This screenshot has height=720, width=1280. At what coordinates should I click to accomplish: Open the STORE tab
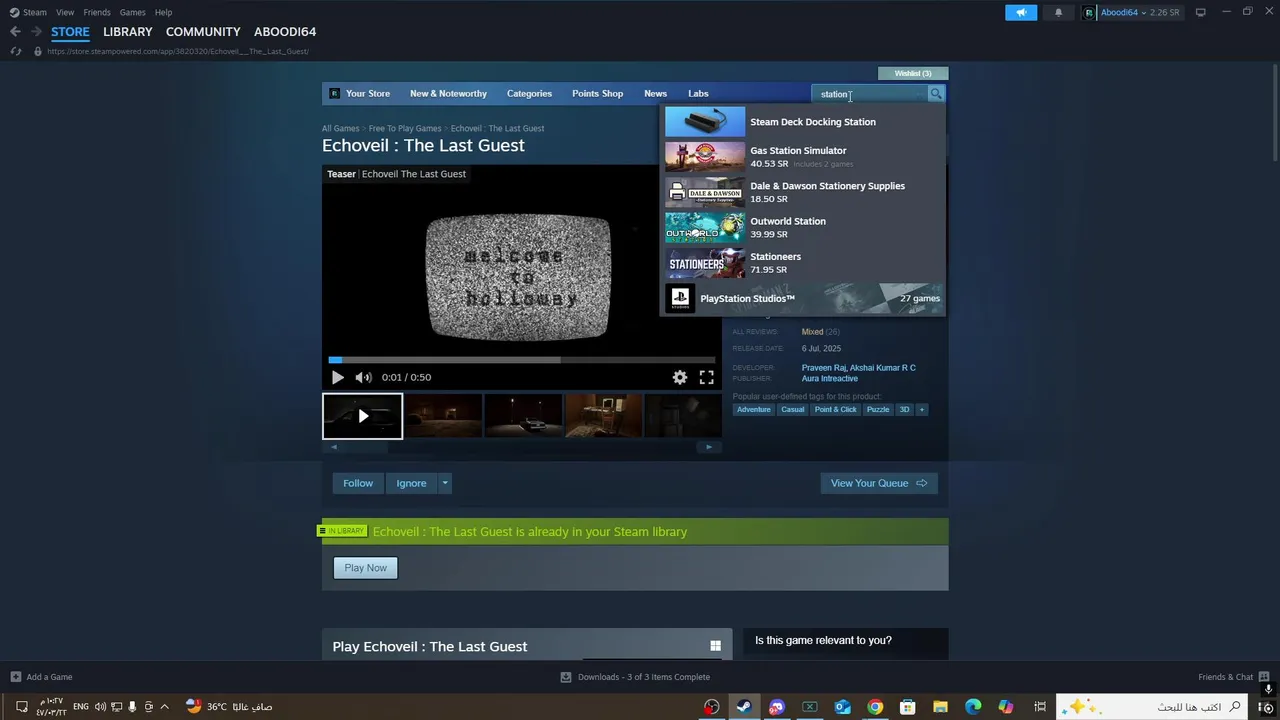tap(70, 32)
